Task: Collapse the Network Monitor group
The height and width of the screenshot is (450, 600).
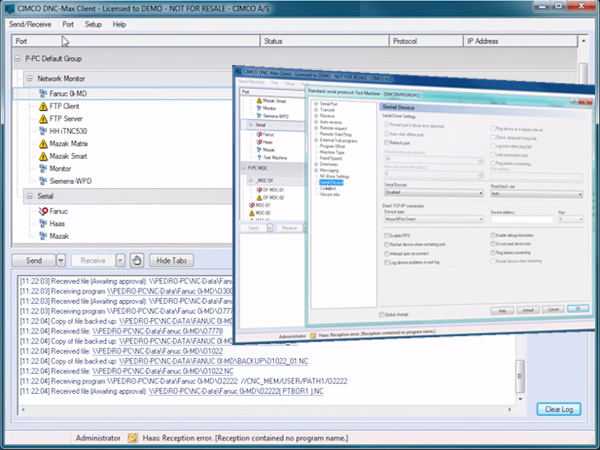Action: pyautogui.click(x=29, y=78)
